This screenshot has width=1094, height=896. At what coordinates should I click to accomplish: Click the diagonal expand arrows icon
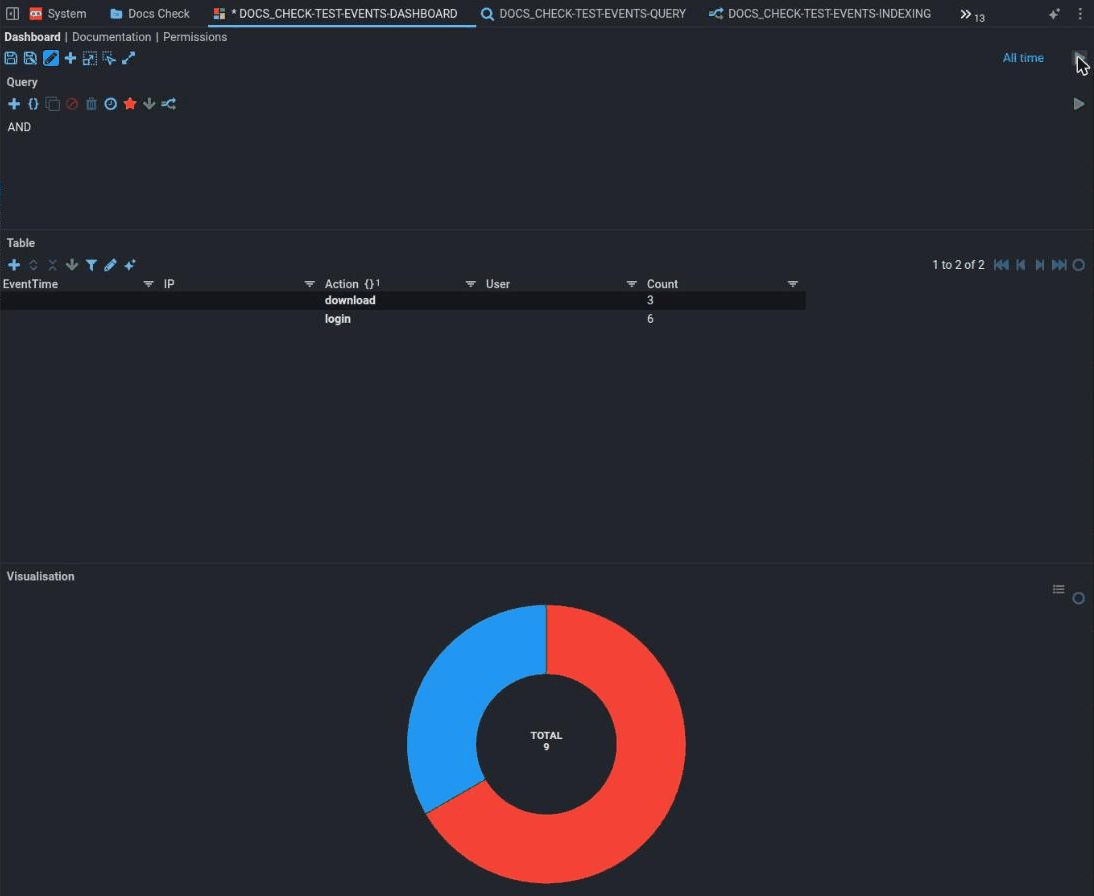(x=128, y=59)
